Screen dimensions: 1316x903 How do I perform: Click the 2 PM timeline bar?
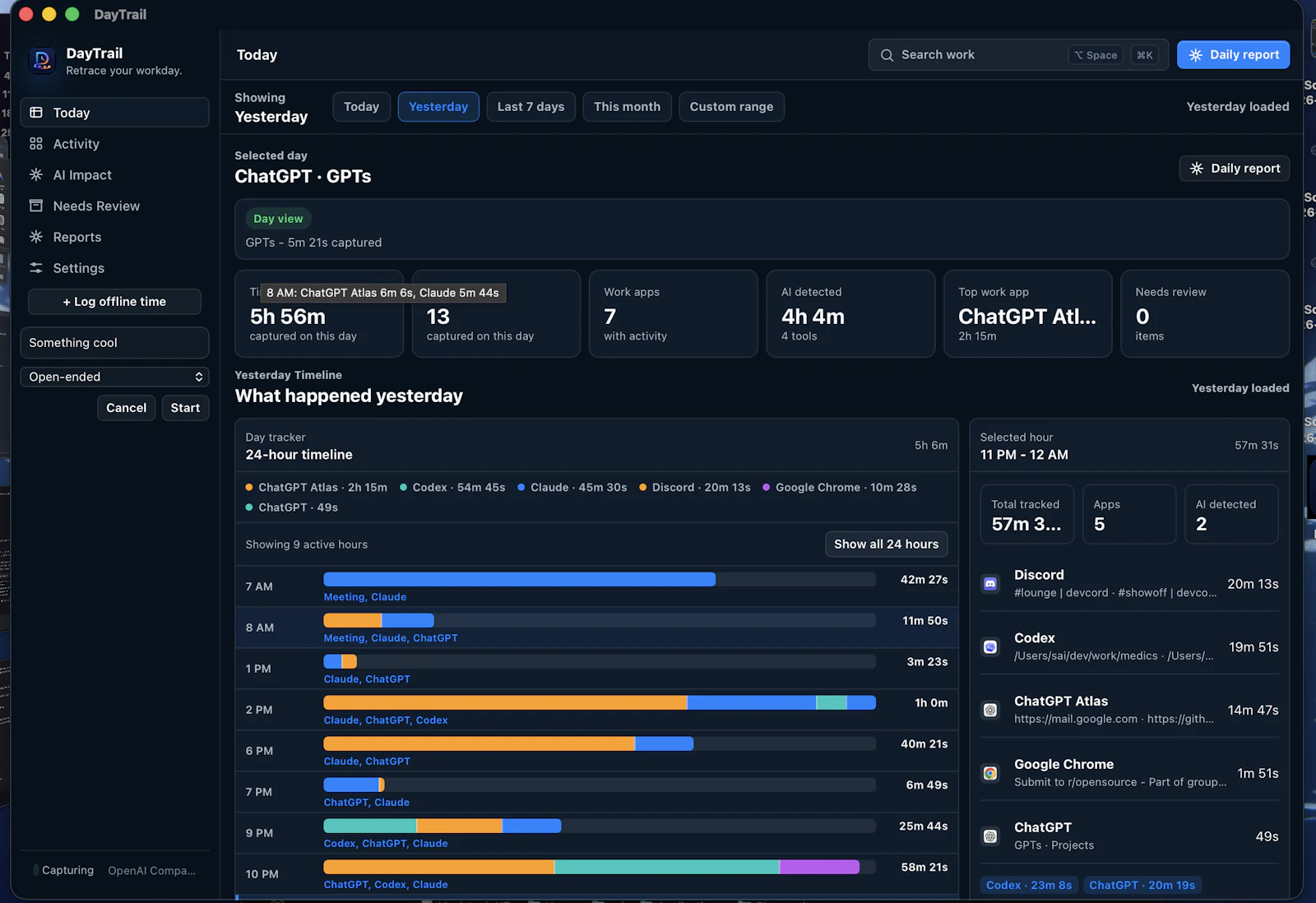[600, 702]
